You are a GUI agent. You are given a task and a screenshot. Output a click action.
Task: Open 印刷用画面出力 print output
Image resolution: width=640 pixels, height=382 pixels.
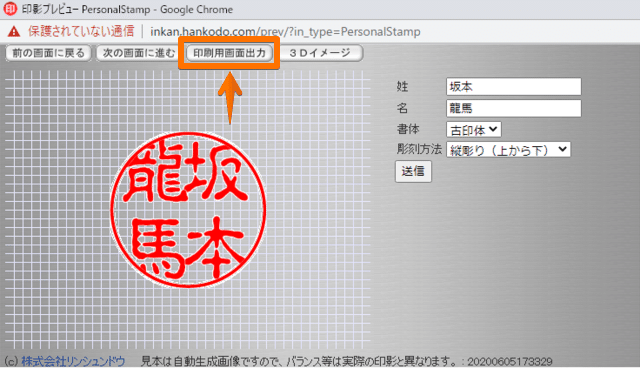click(x=229, y=53)
